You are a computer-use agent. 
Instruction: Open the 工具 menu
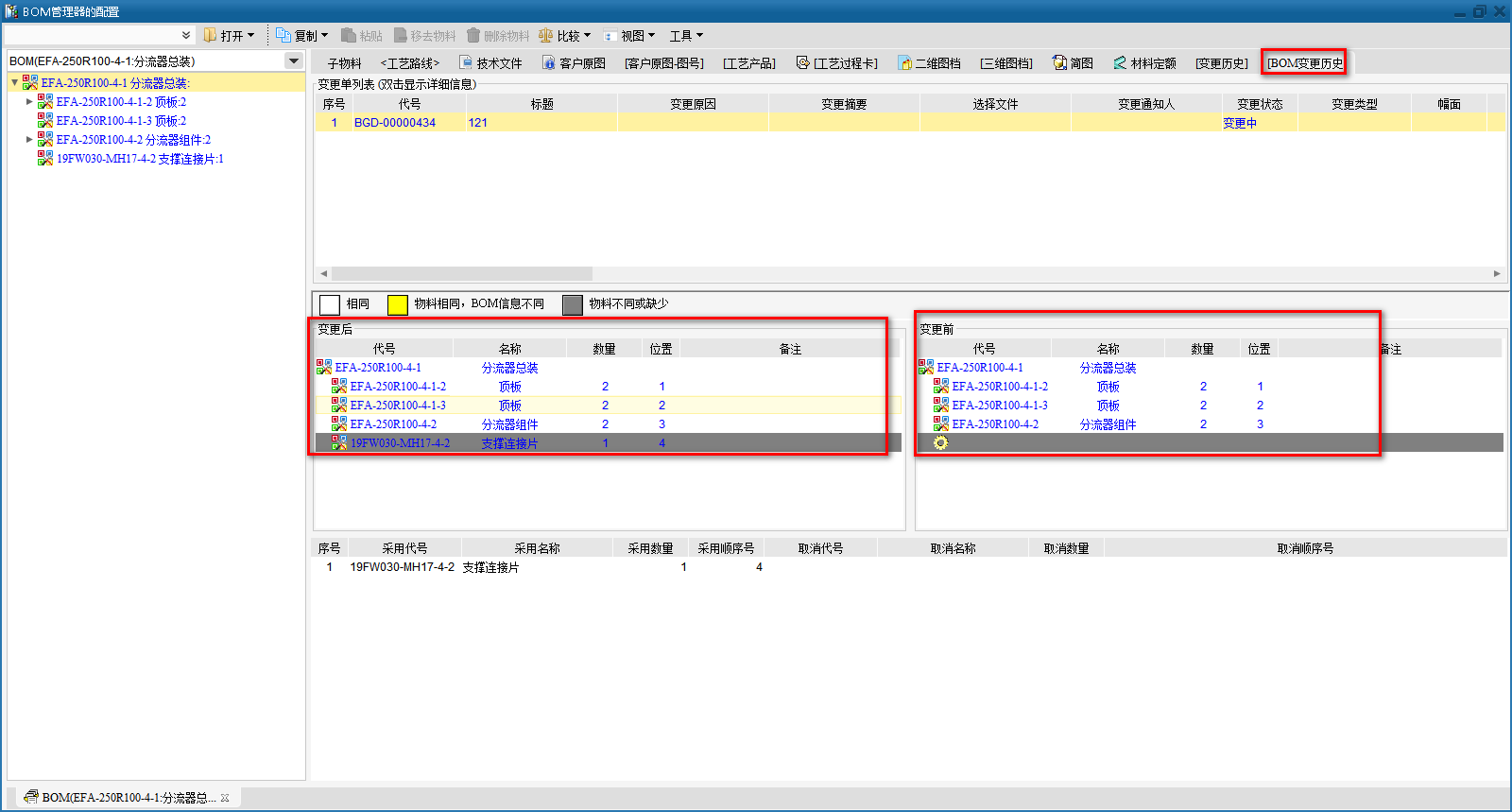coord(686,36)
